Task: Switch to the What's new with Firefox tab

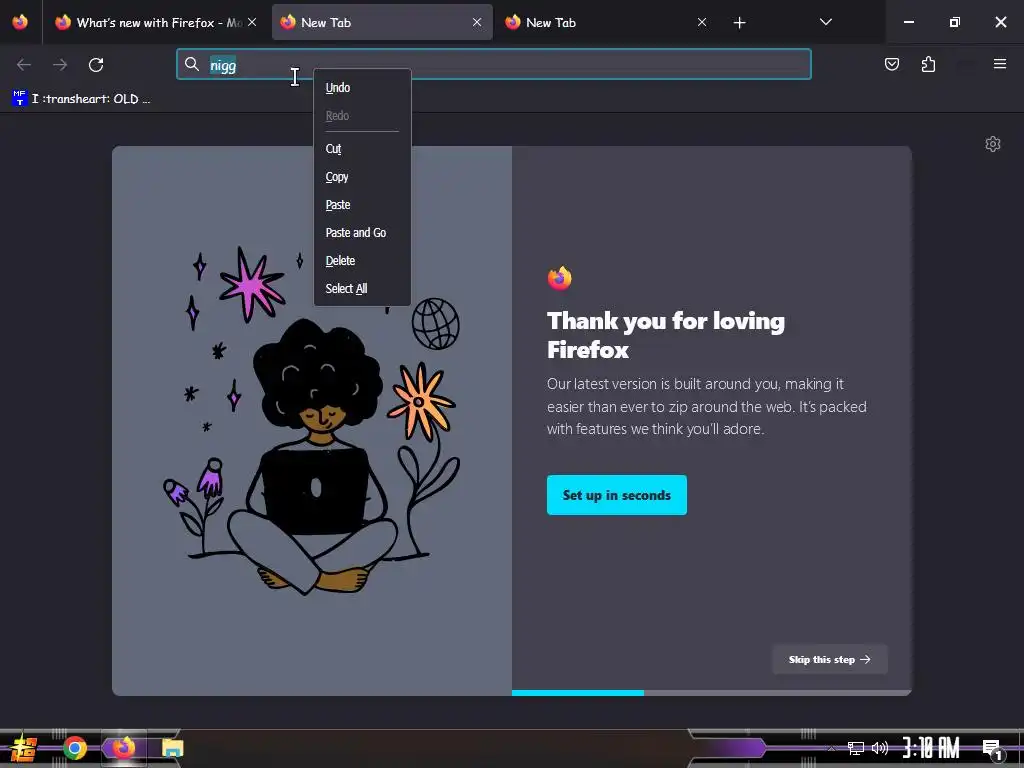Action: [x=155, y=22]
